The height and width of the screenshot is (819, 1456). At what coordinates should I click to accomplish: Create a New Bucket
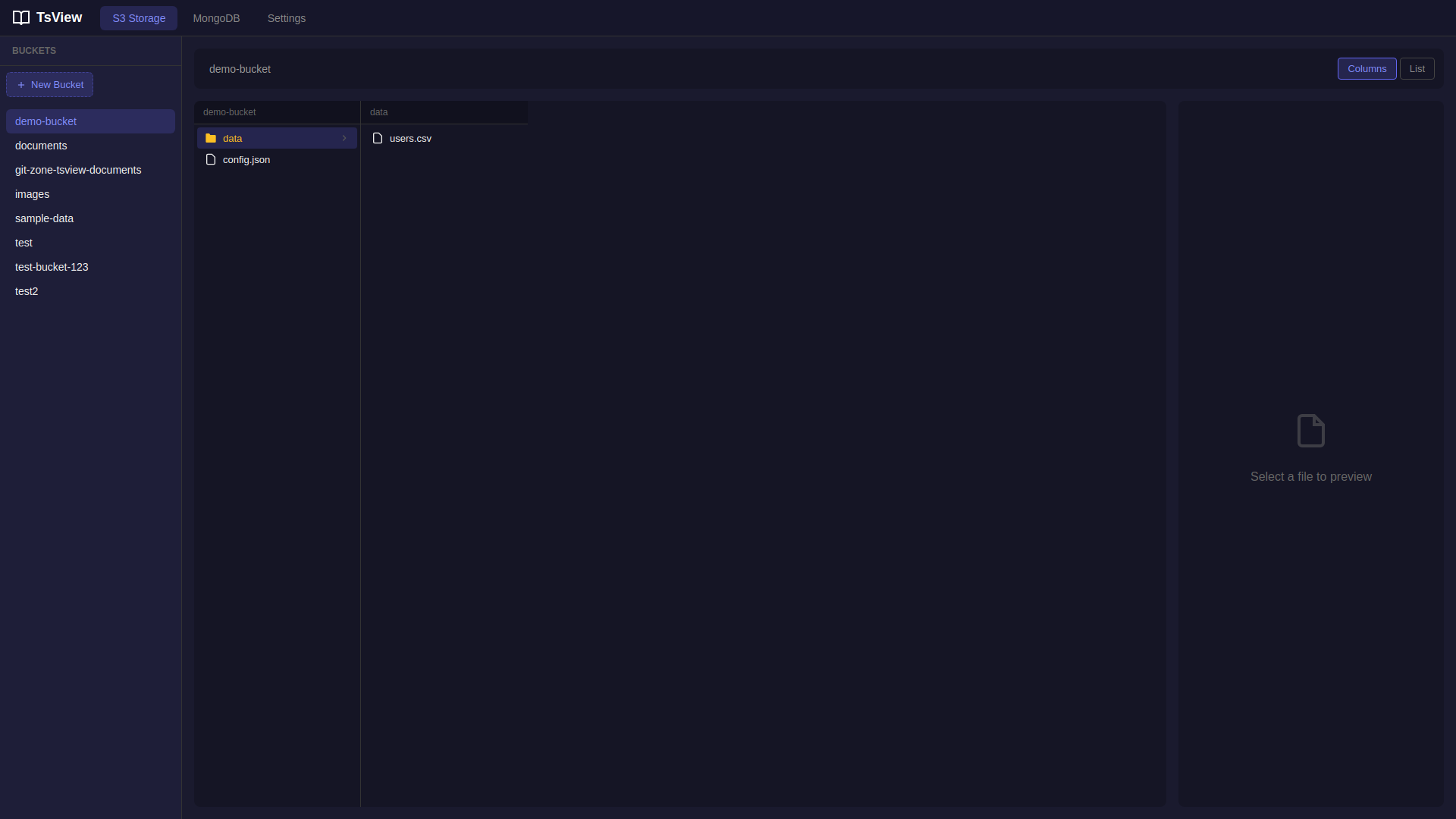pos(50,85)
